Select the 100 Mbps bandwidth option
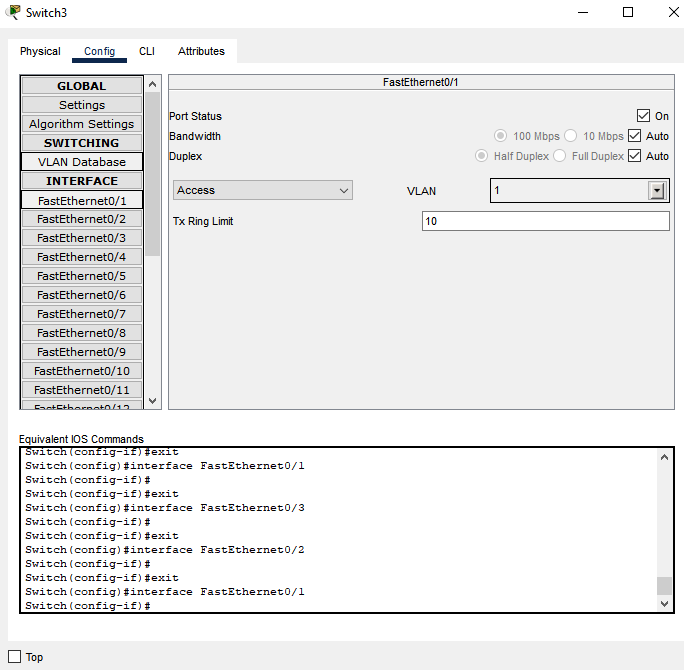684x670 pixels. pyautogui.click(x=500, y=136)
